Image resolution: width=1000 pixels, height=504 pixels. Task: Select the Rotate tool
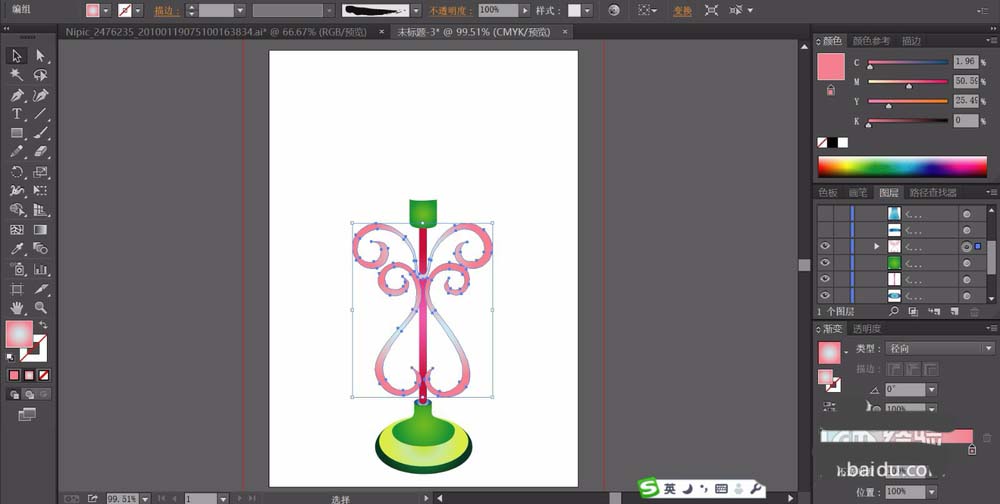(17, 172)
